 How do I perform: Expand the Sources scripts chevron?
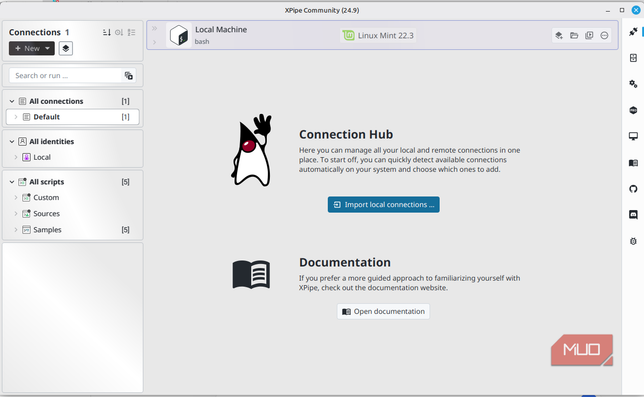click(x=16, y=213)
